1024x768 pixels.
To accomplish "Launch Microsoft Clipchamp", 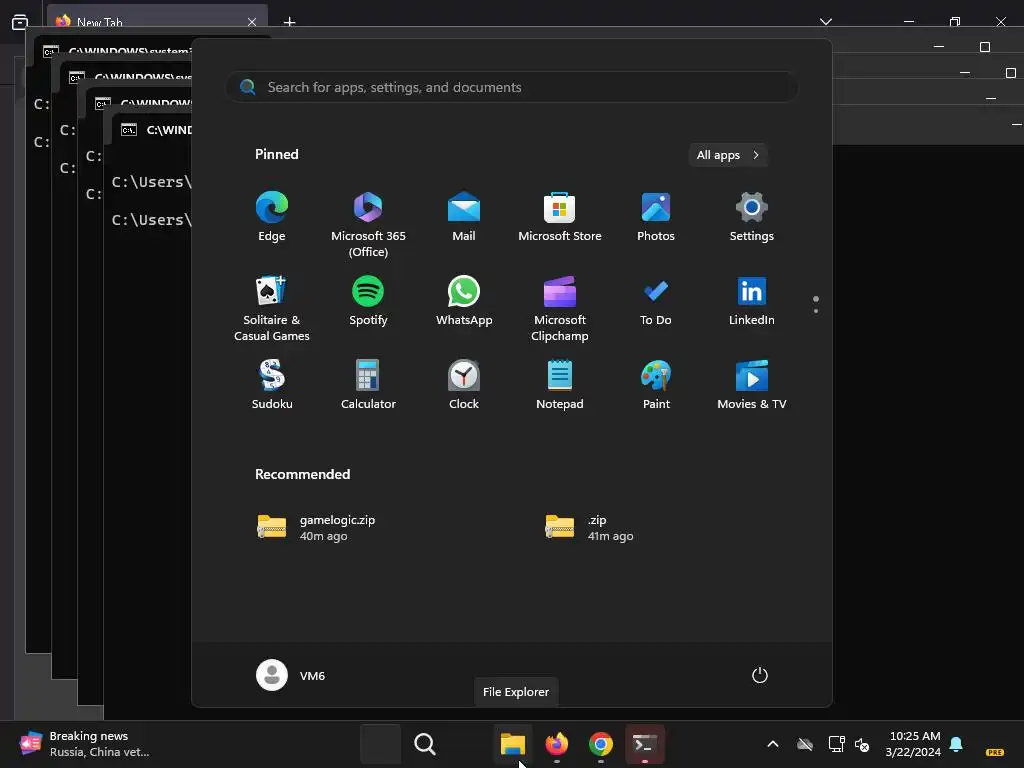I will coord(560,309).
